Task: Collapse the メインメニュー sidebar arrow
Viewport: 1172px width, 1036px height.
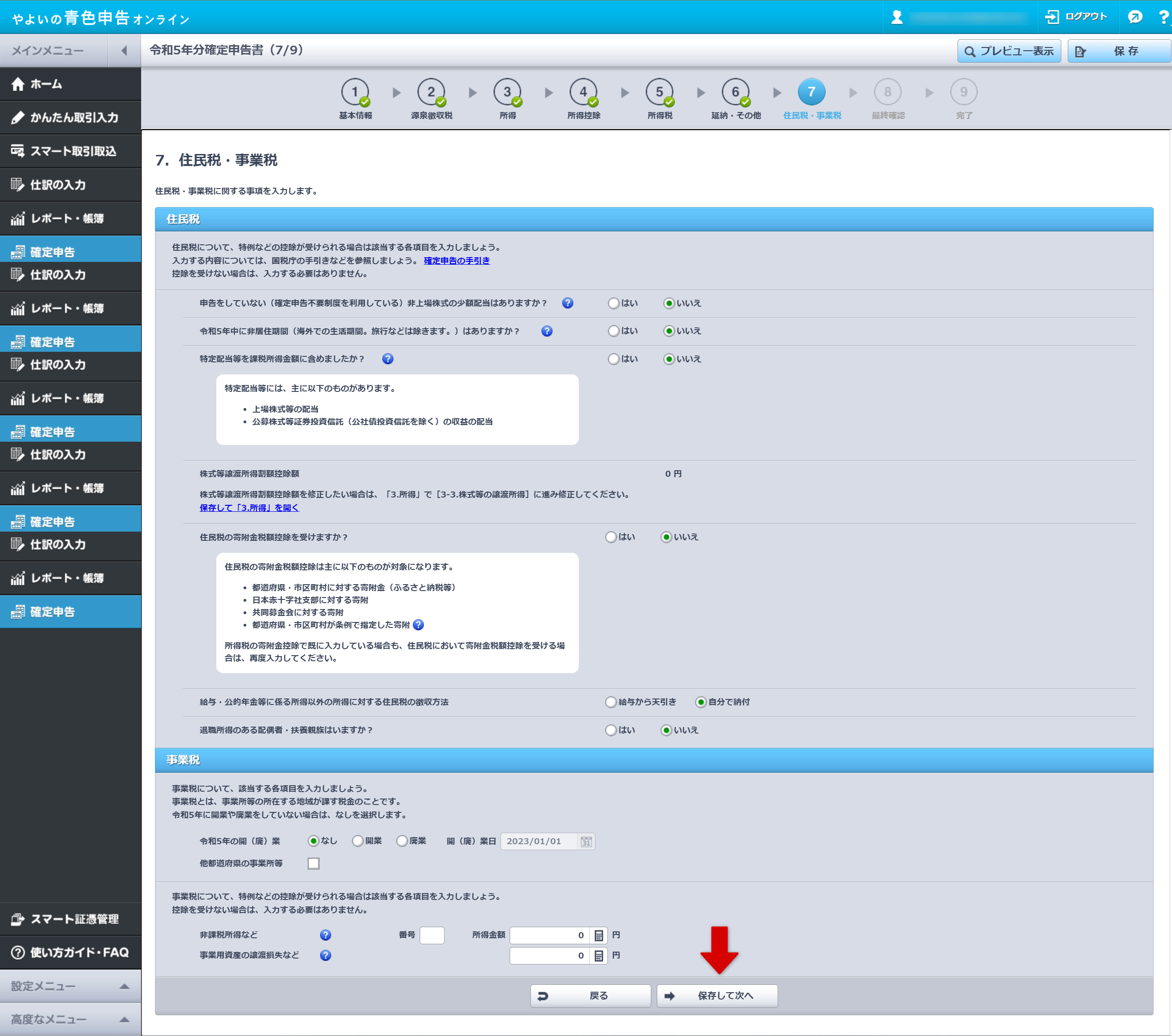Action: 124,50
